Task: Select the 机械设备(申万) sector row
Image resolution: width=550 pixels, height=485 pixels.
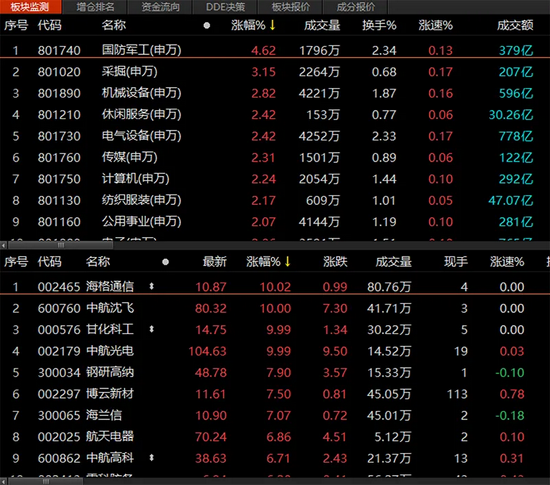Action: click(275, 93)
